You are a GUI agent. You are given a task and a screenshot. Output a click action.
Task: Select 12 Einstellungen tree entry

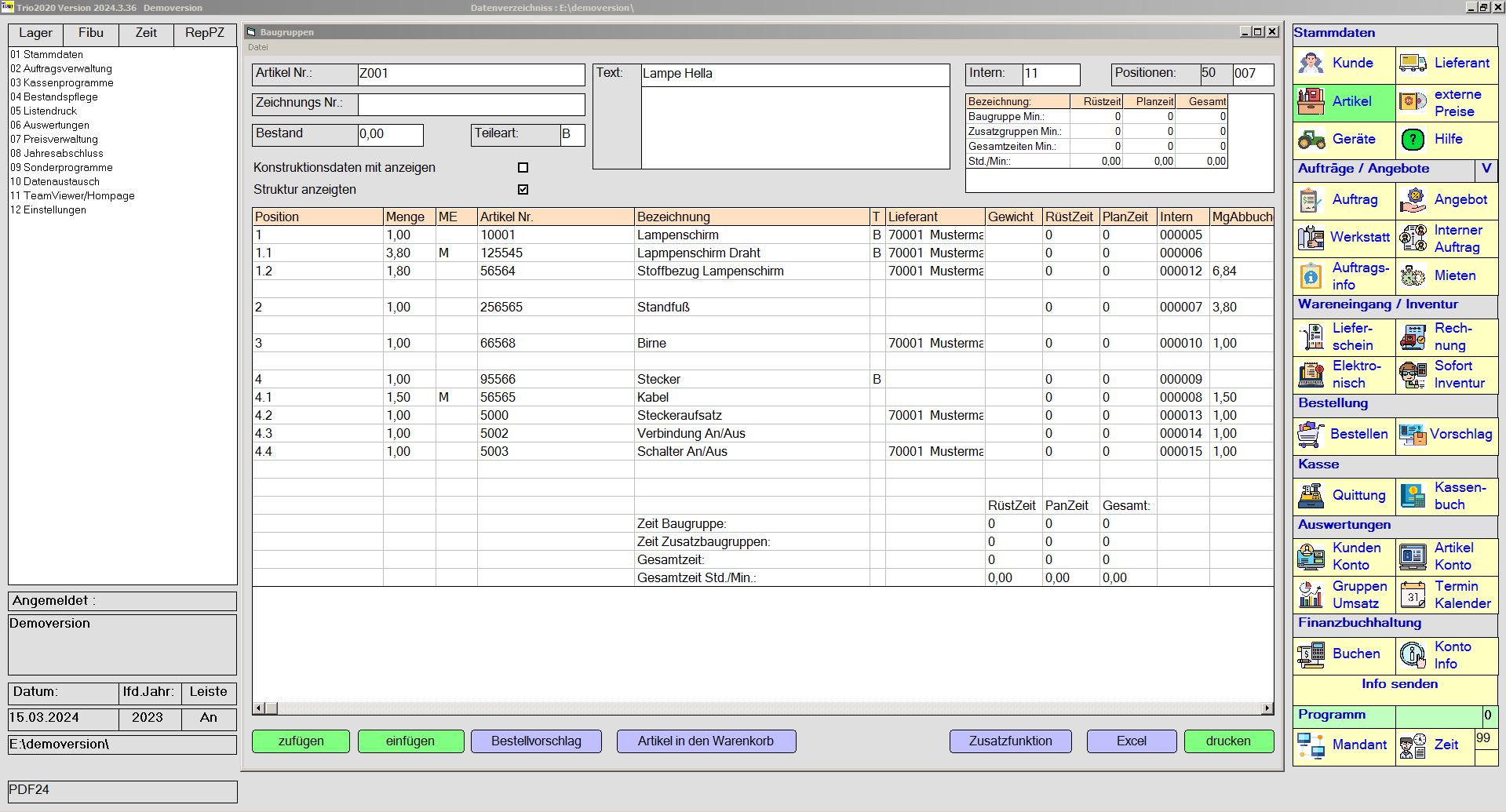pyautogui.click(x=49, y=210)
